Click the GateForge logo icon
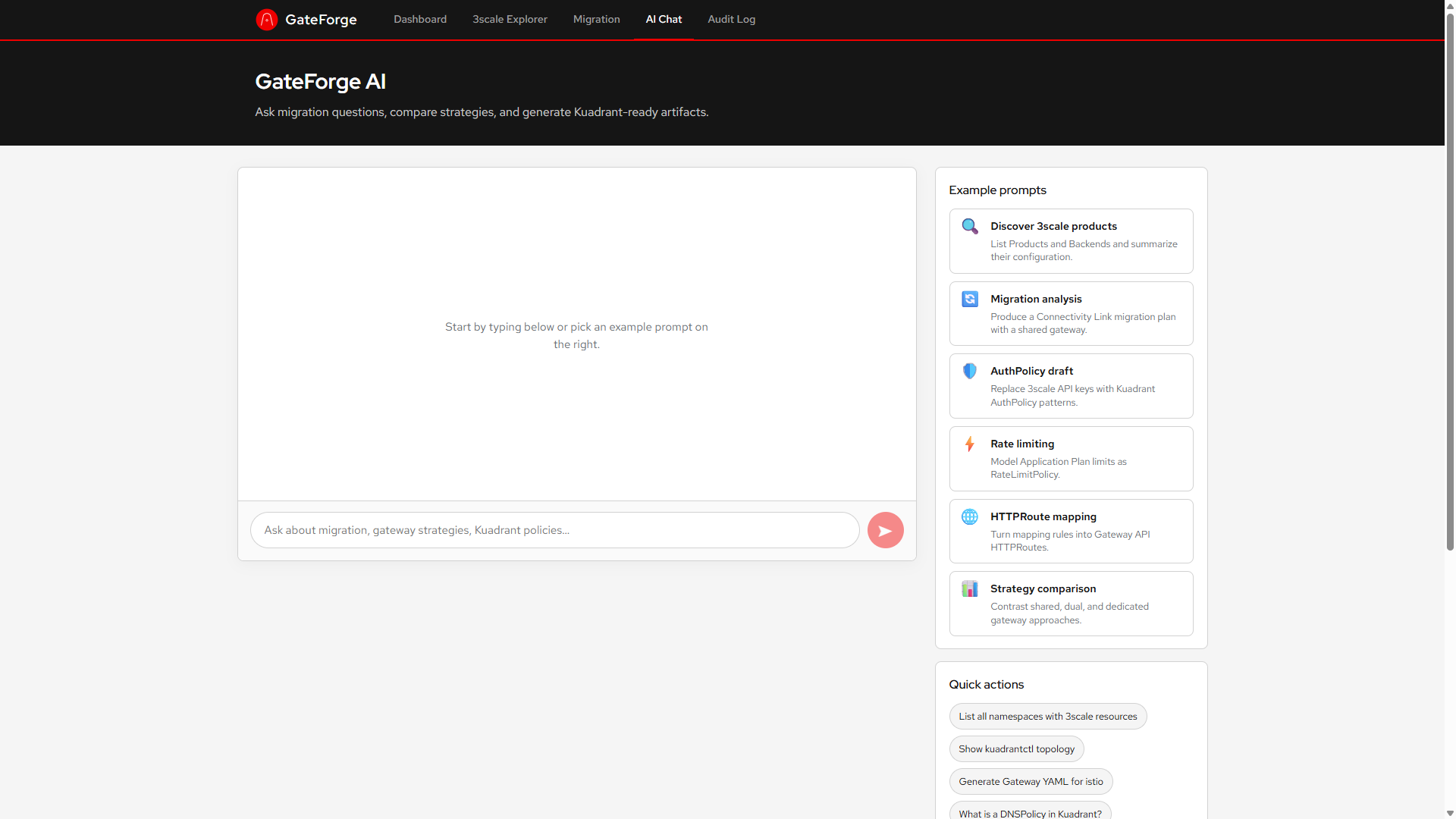The height and width of the screenshot is (819, 1456). (x=267, y=19)
